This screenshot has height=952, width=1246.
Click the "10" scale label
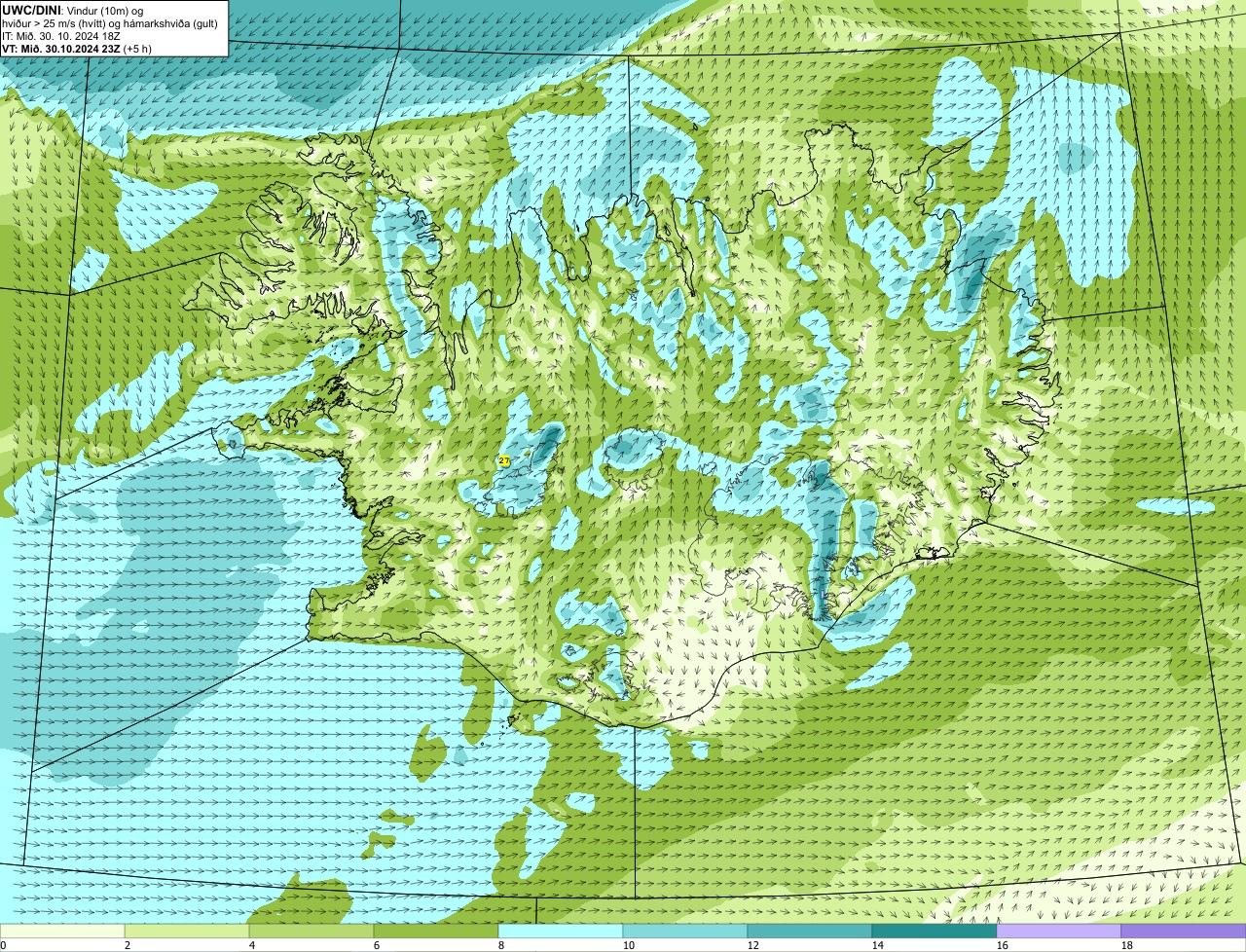click(x=629, y=945)
